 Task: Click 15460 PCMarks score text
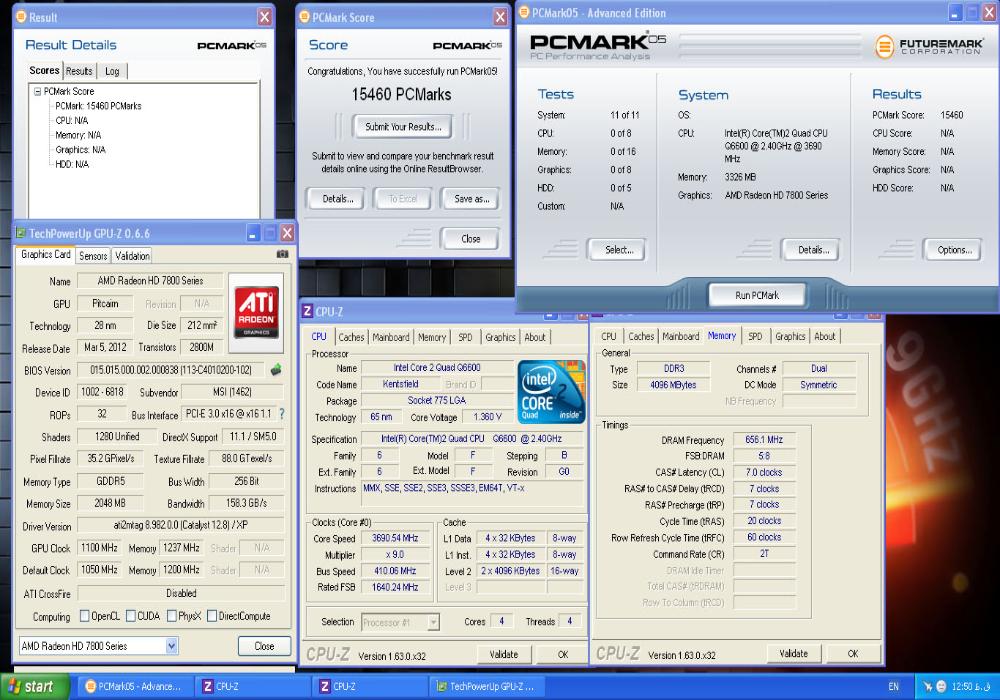[401, 94]
